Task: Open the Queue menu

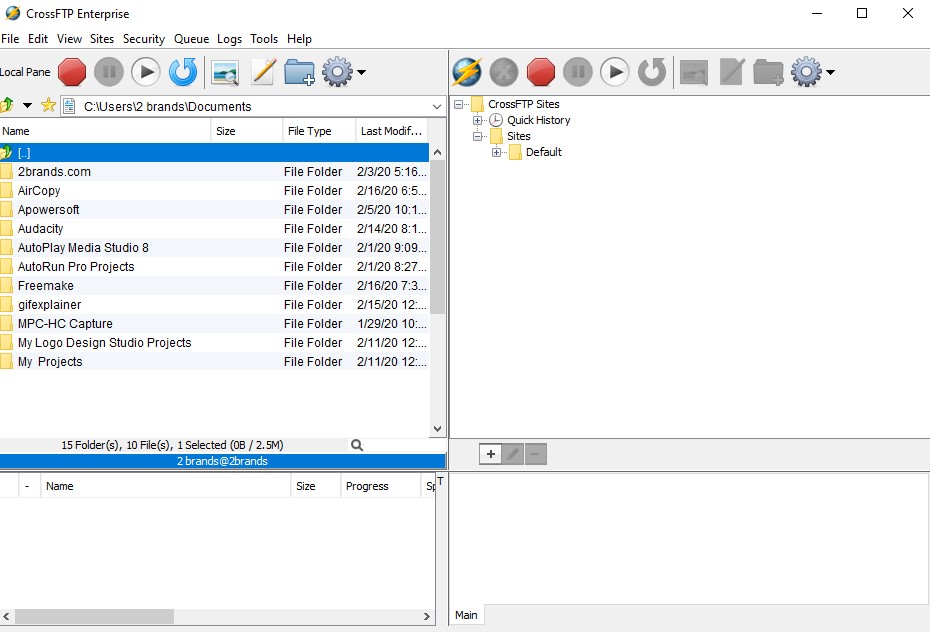Action: 192,39
